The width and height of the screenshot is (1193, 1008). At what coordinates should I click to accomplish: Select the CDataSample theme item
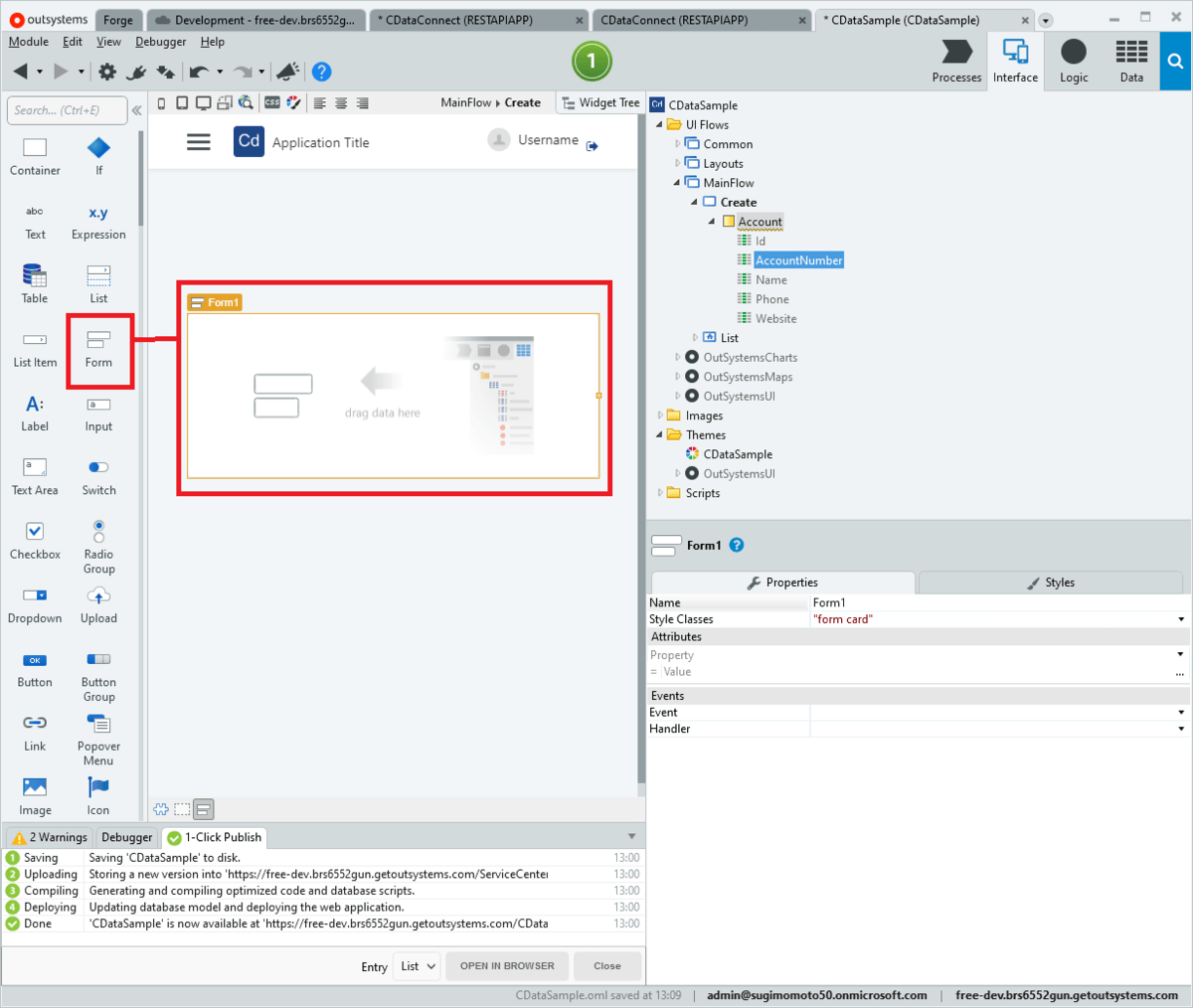pyautogui.click(x=738, y=454)
